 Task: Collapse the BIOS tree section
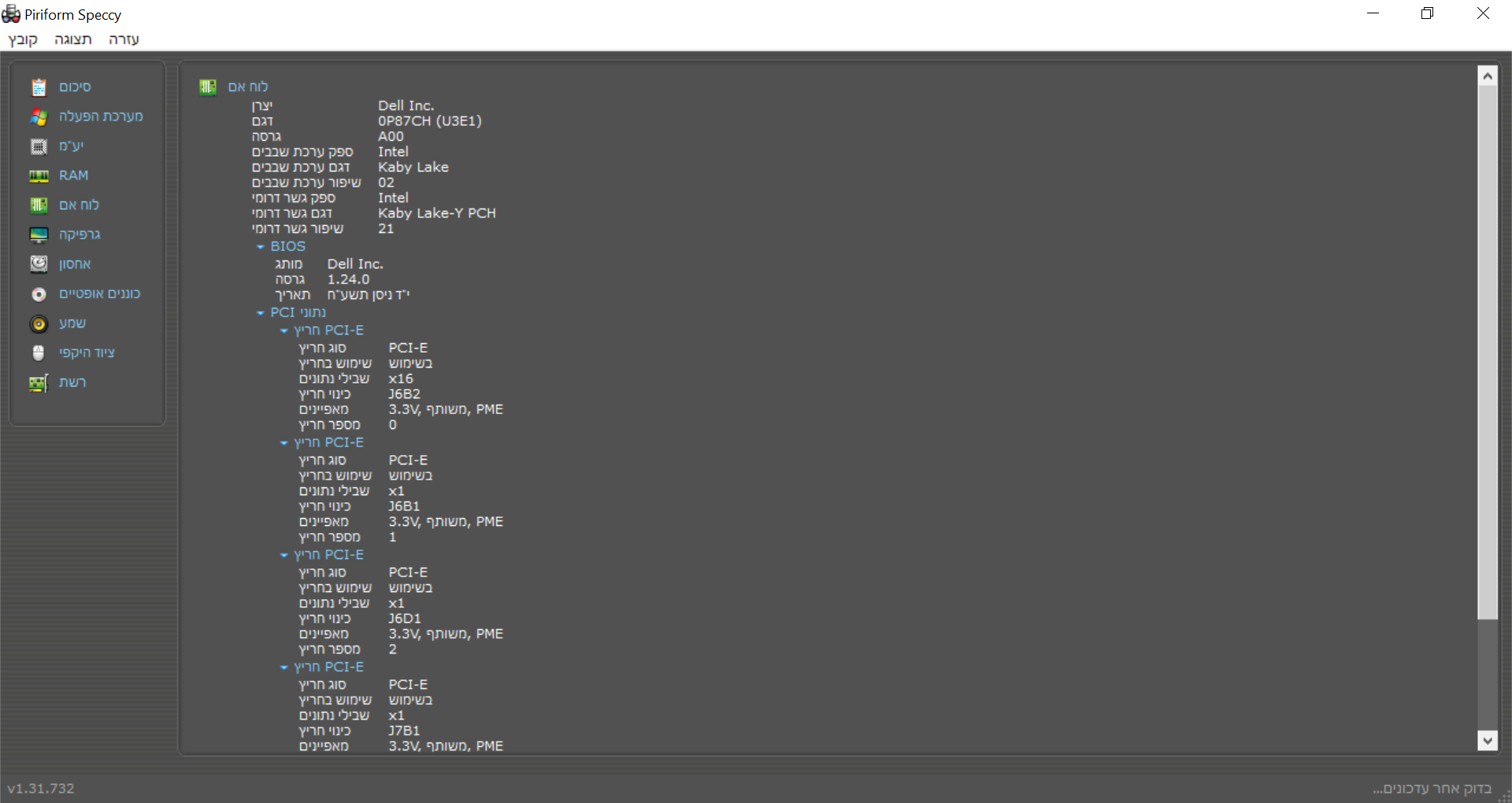(261, 247)
